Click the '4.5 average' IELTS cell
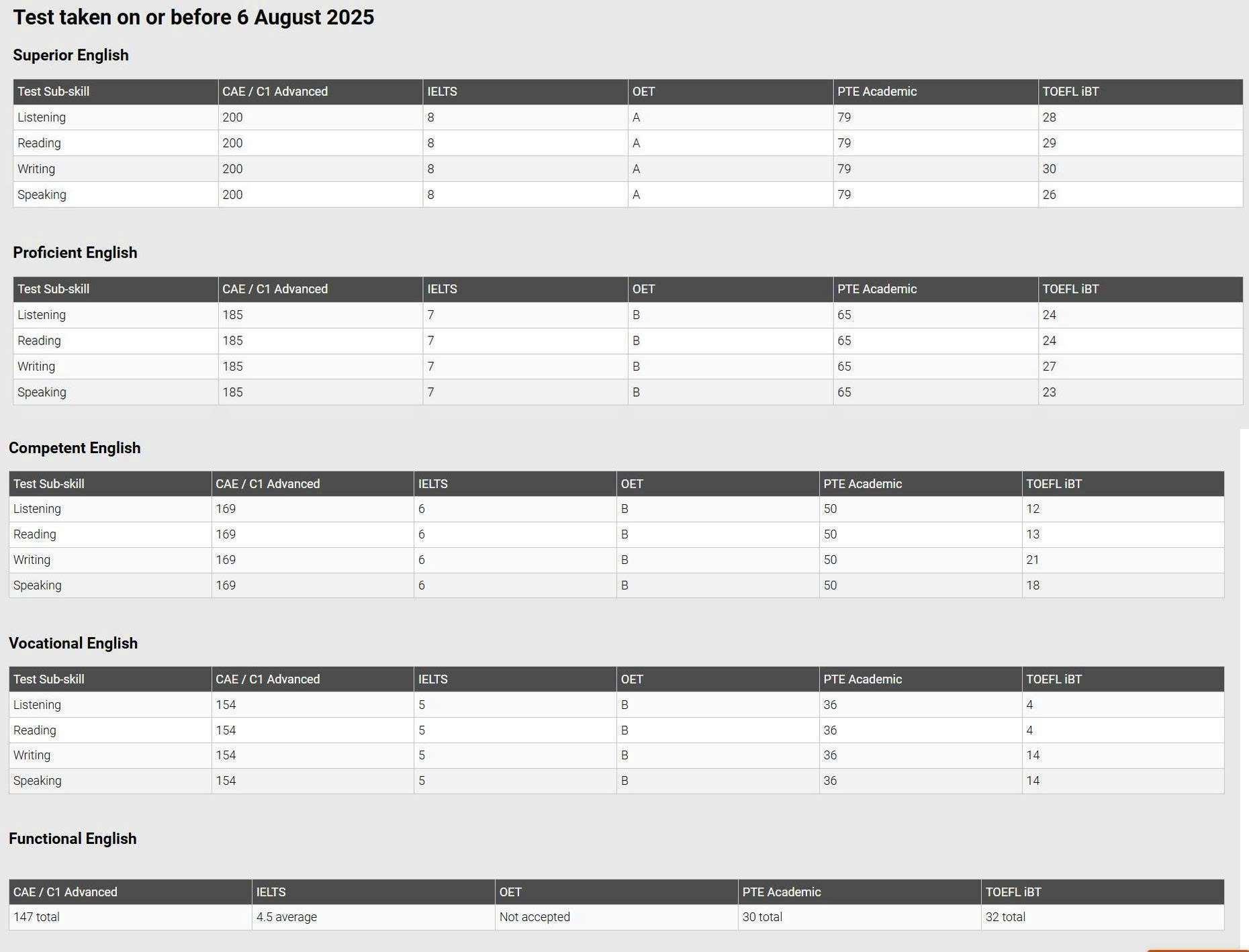Viewport: 1249px width, 952px height. click(x=286, y=916)
